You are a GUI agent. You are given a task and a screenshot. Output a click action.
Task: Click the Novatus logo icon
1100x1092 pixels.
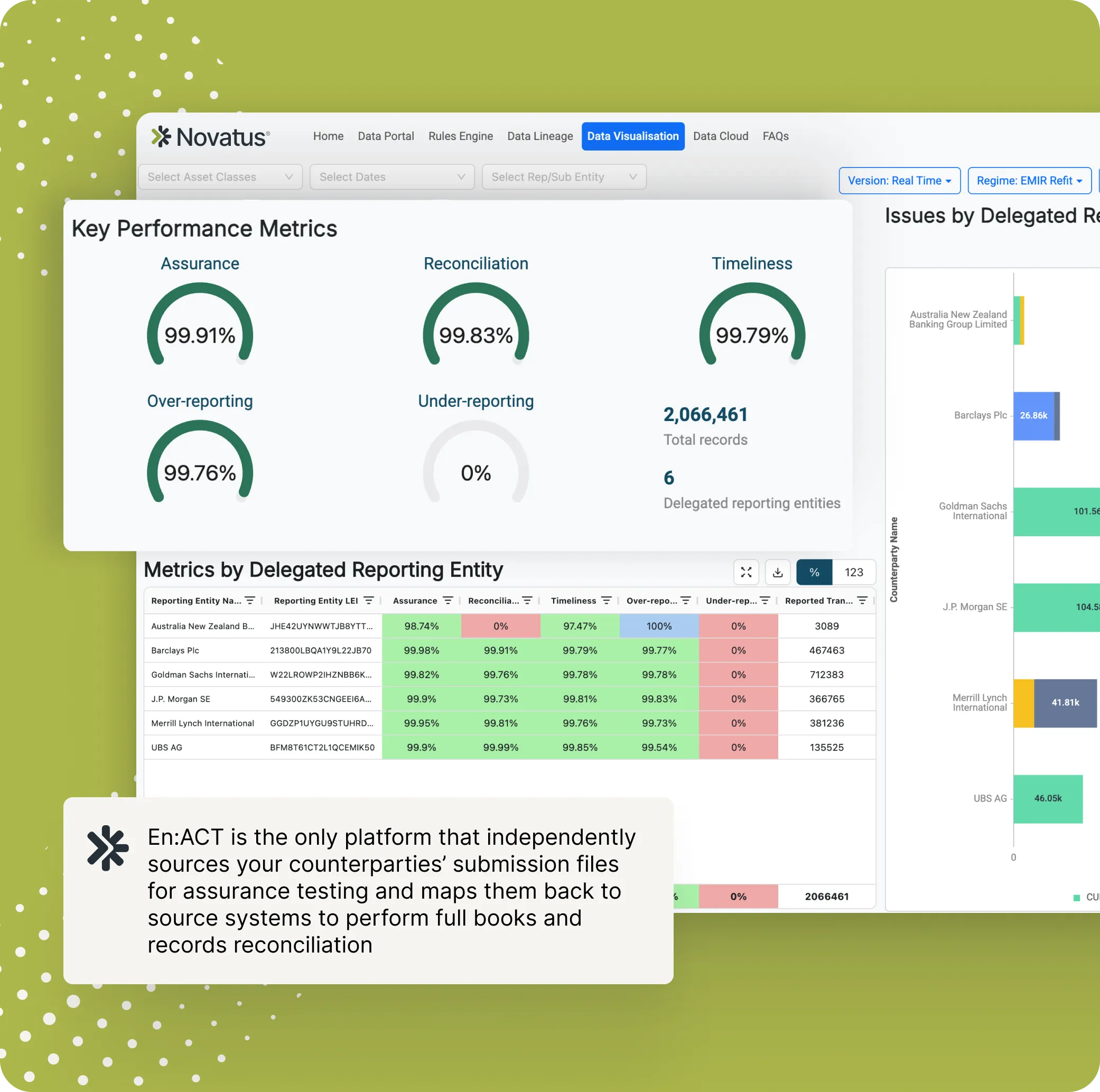[x=161, y=137]
